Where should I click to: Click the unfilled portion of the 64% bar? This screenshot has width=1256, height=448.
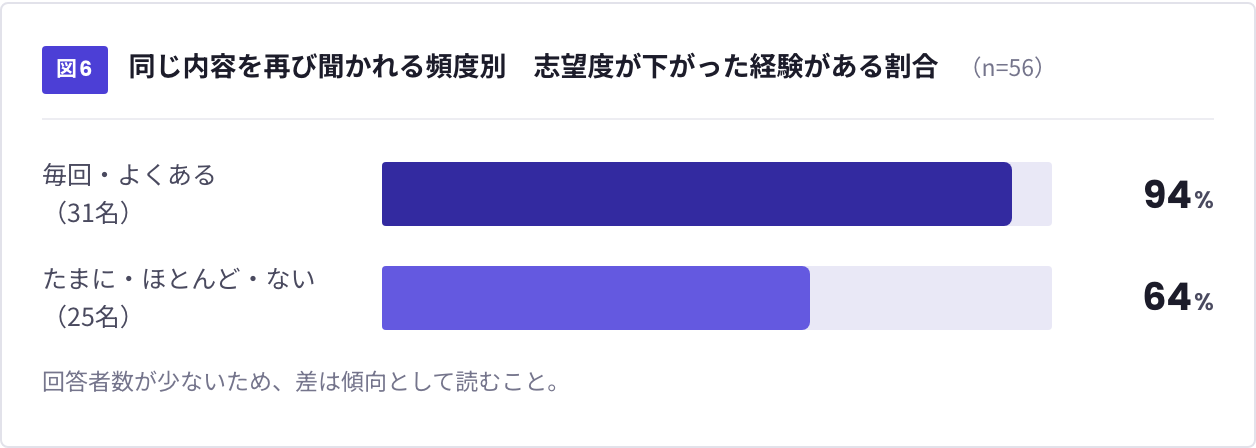pyautogui.click(x=931, y=298)
